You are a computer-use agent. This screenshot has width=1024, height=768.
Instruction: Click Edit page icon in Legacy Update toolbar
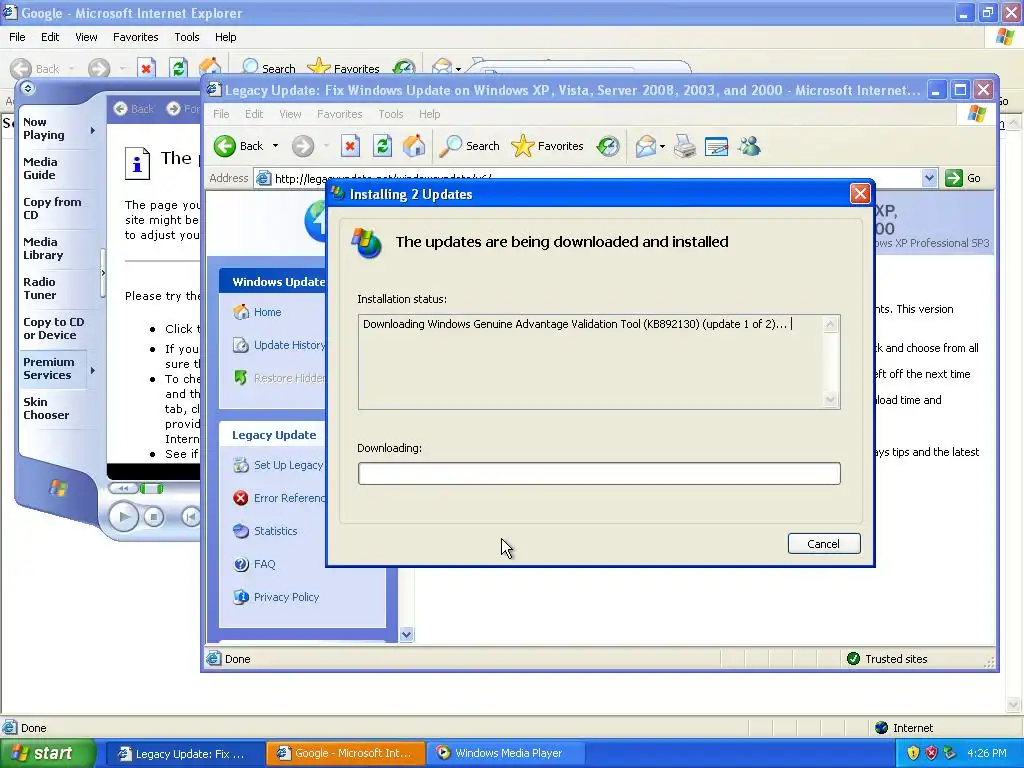(x=716, y=146)
